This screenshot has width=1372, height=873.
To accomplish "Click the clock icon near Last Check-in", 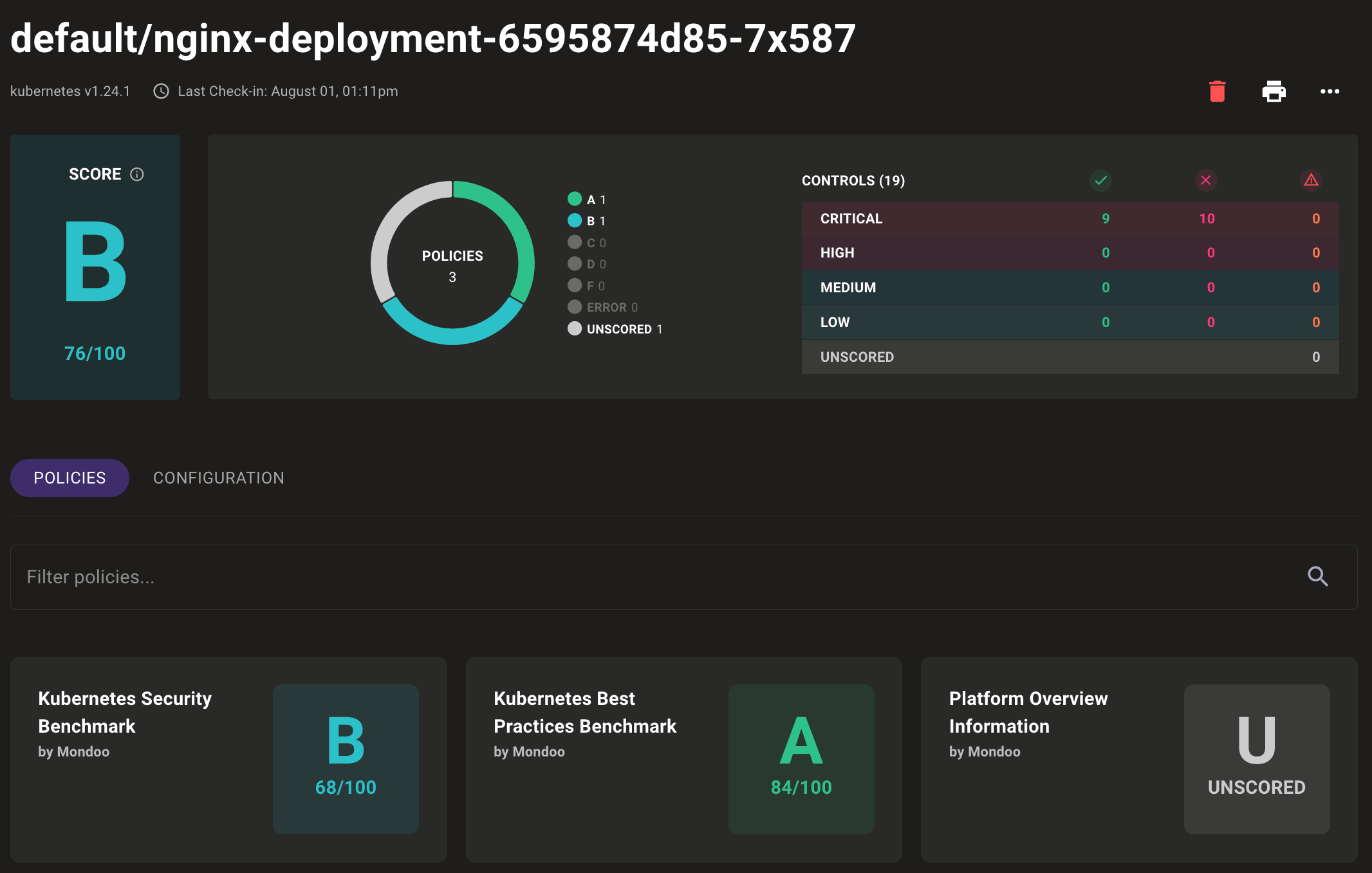I will pos(160,91).
